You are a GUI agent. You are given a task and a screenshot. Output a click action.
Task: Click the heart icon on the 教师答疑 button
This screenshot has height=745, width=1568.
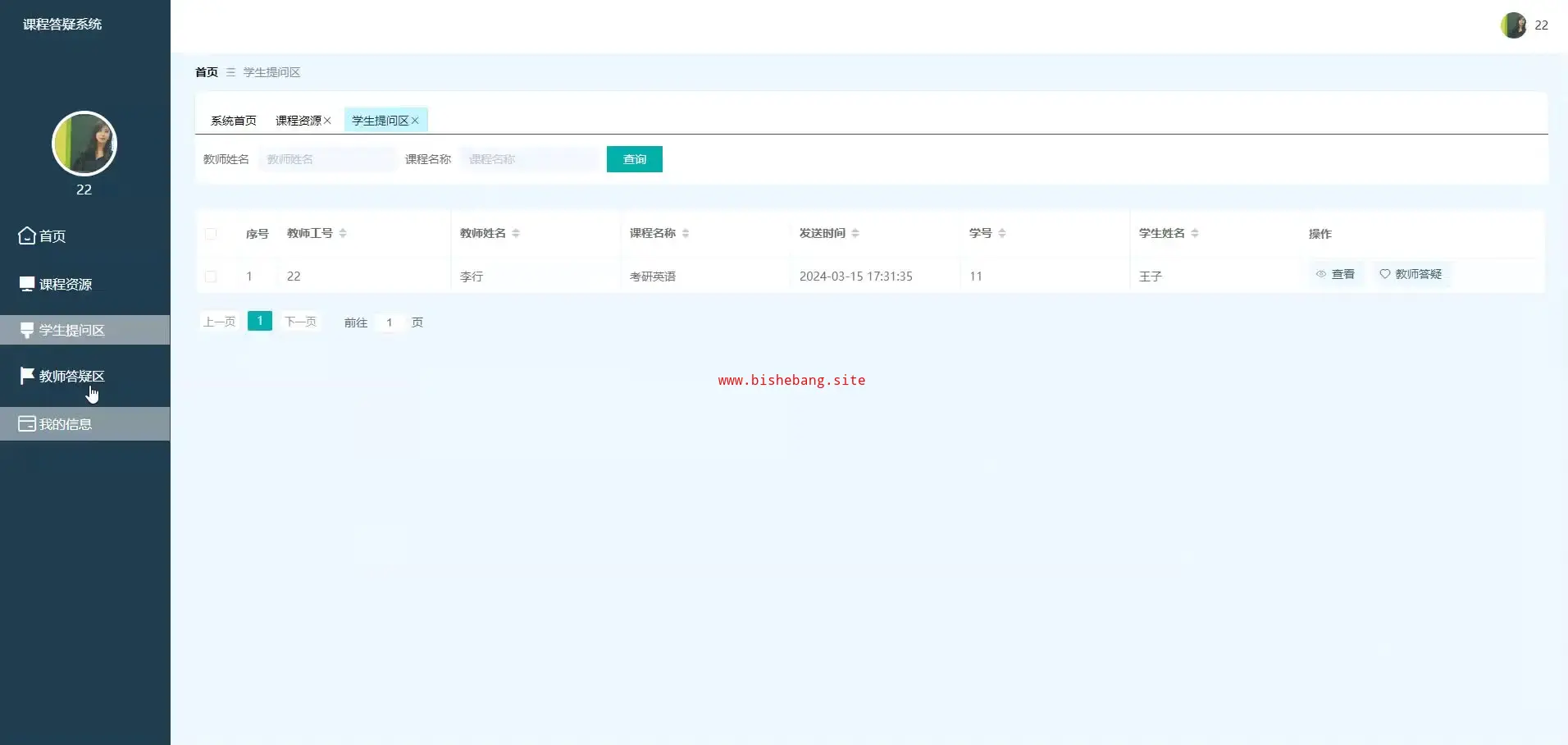point(1385,274)
